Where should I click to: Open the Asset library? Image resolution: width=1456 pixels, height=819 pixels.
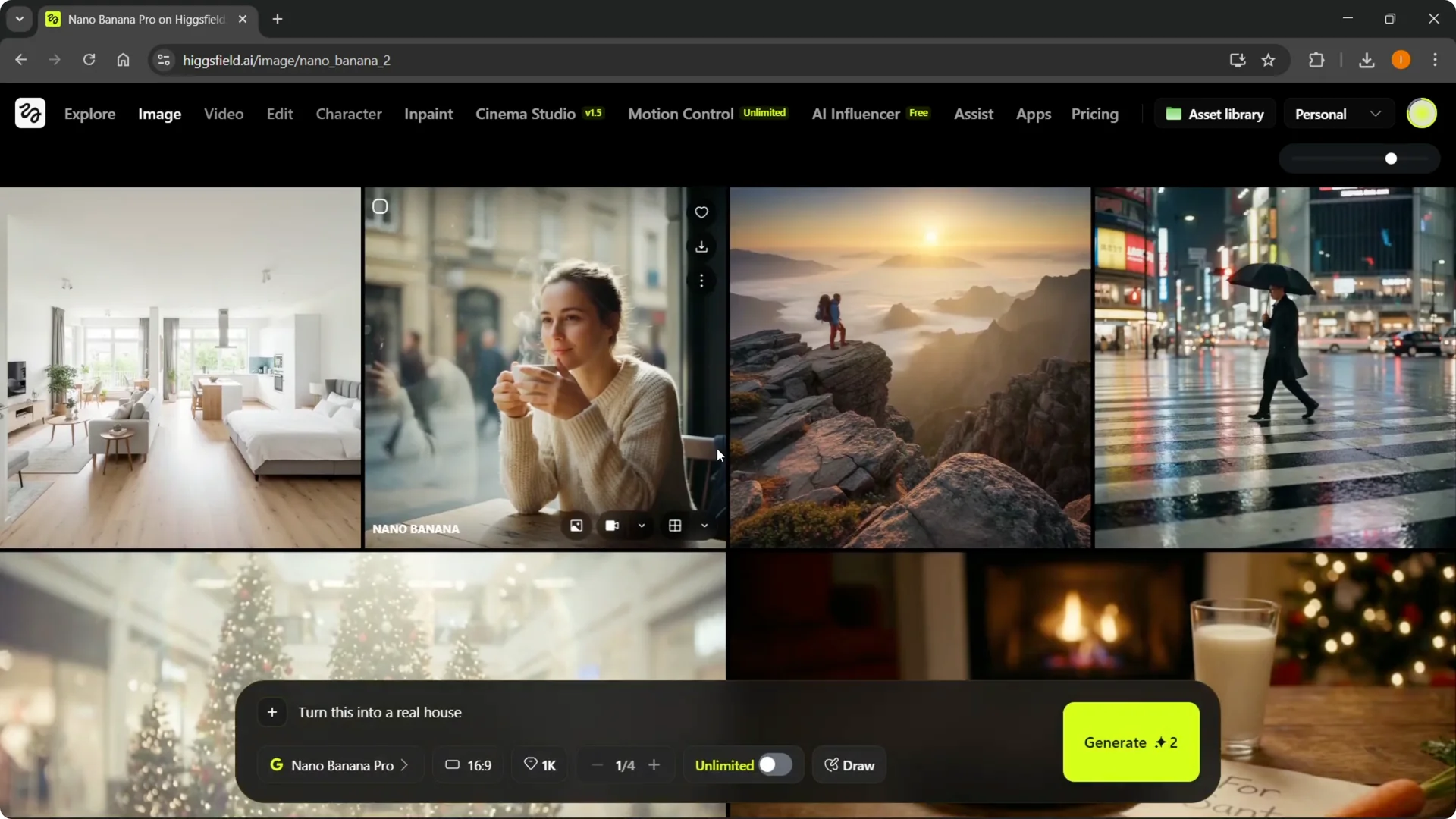(x=1215, y=114)
